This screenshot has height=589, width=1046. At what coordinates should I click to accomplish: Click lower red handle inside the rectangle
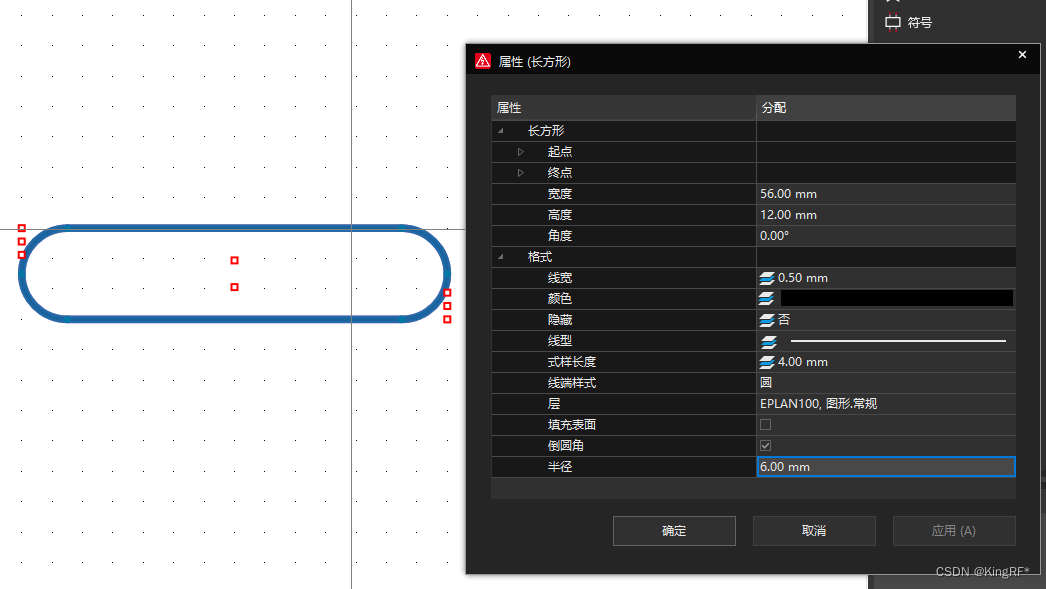pos(234,287)
